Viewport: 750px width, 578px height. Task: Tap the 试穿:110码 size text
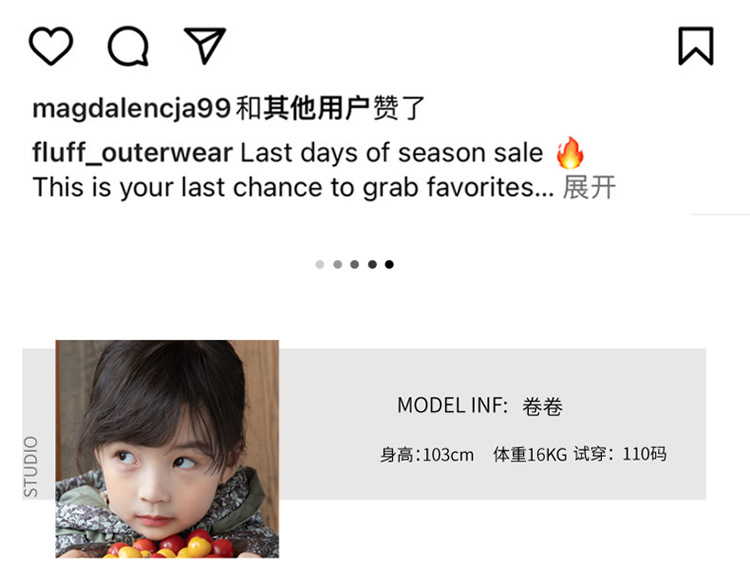(x=620, y=454)
